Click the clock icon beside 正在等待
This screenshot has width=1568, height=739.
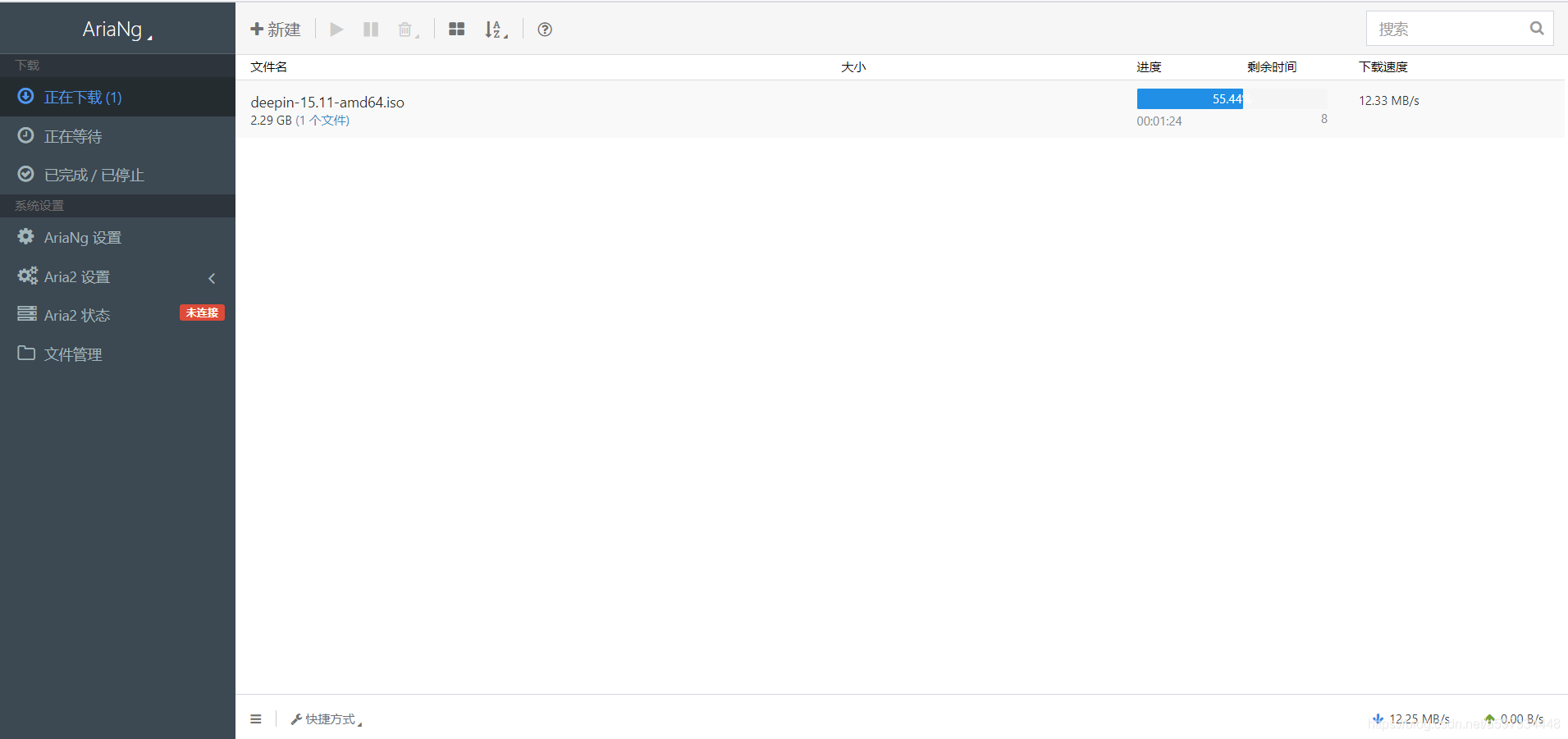pyautogui.click(x=26, y=135)
